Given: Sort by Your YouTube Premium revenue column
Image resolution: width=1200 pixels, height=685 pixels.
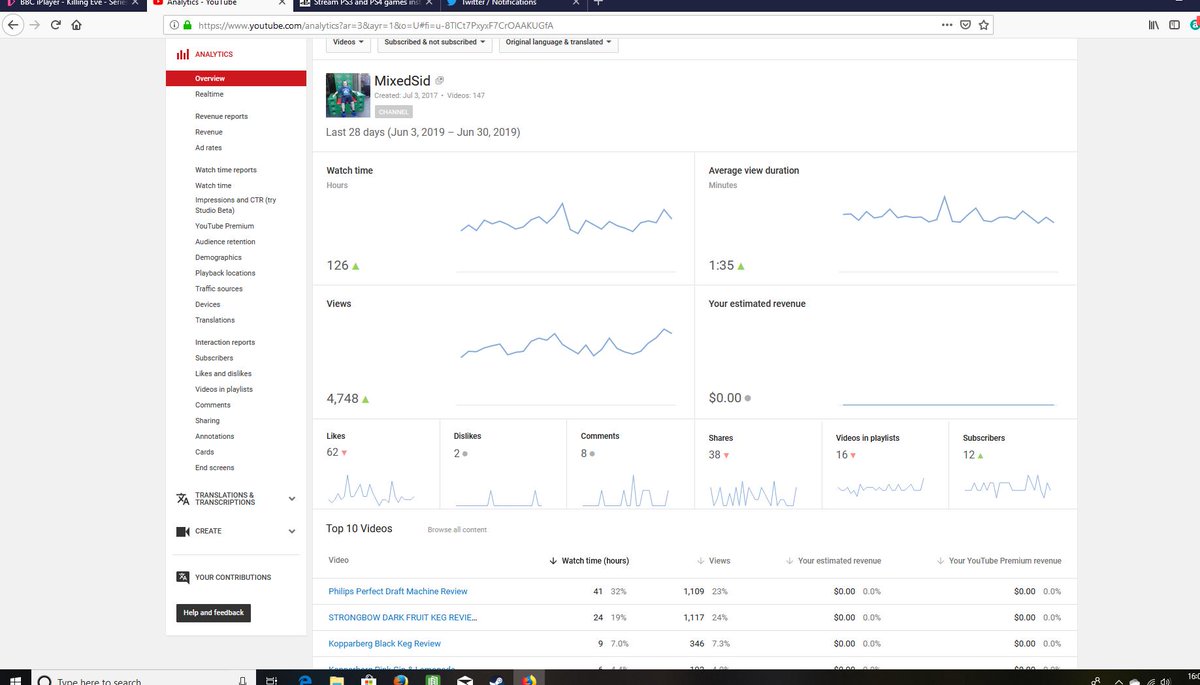Looking at the screenshot, I should click(x=999, y=561).
